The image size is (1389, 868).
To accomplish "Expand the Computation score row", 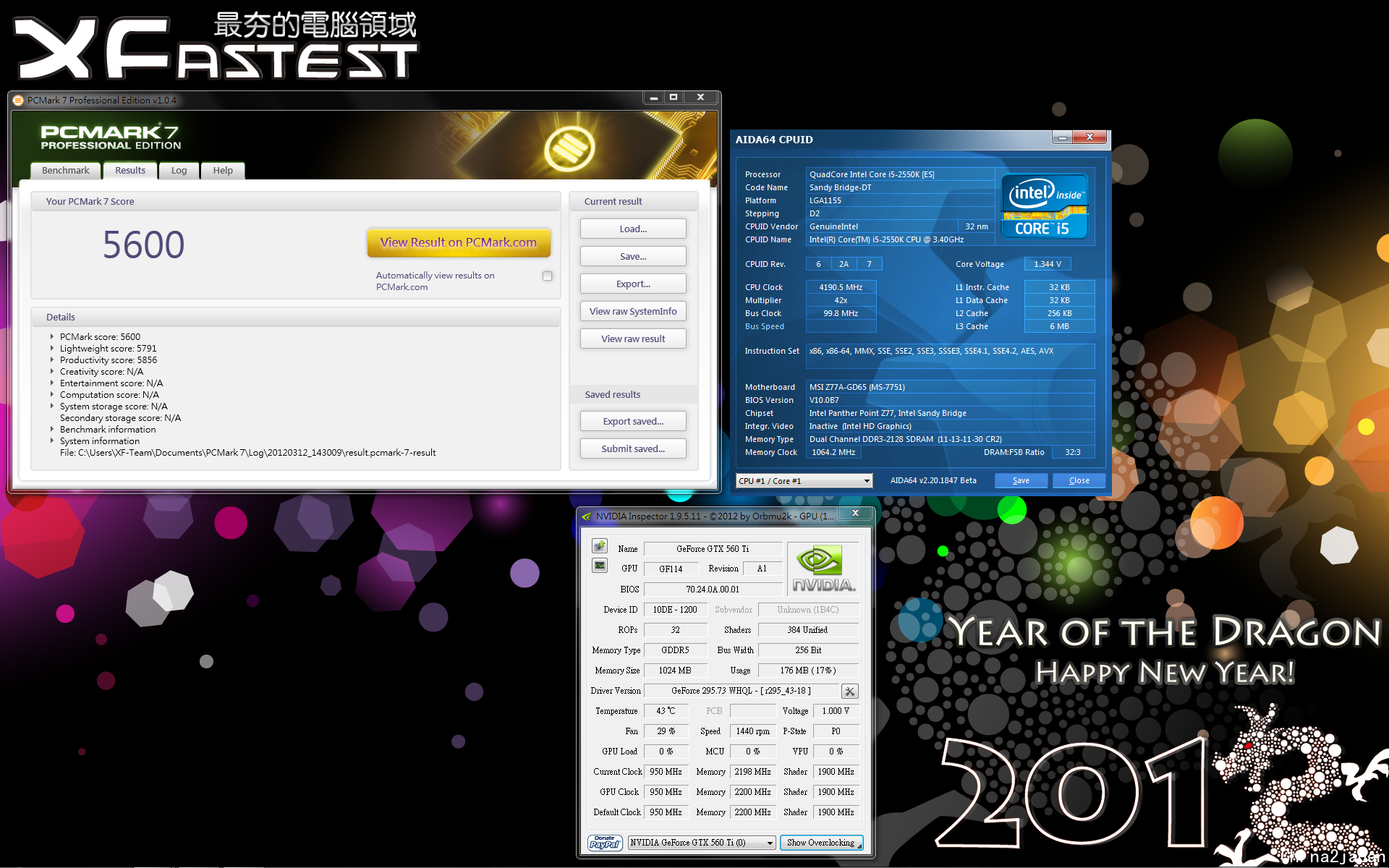I will click(52, 394).
